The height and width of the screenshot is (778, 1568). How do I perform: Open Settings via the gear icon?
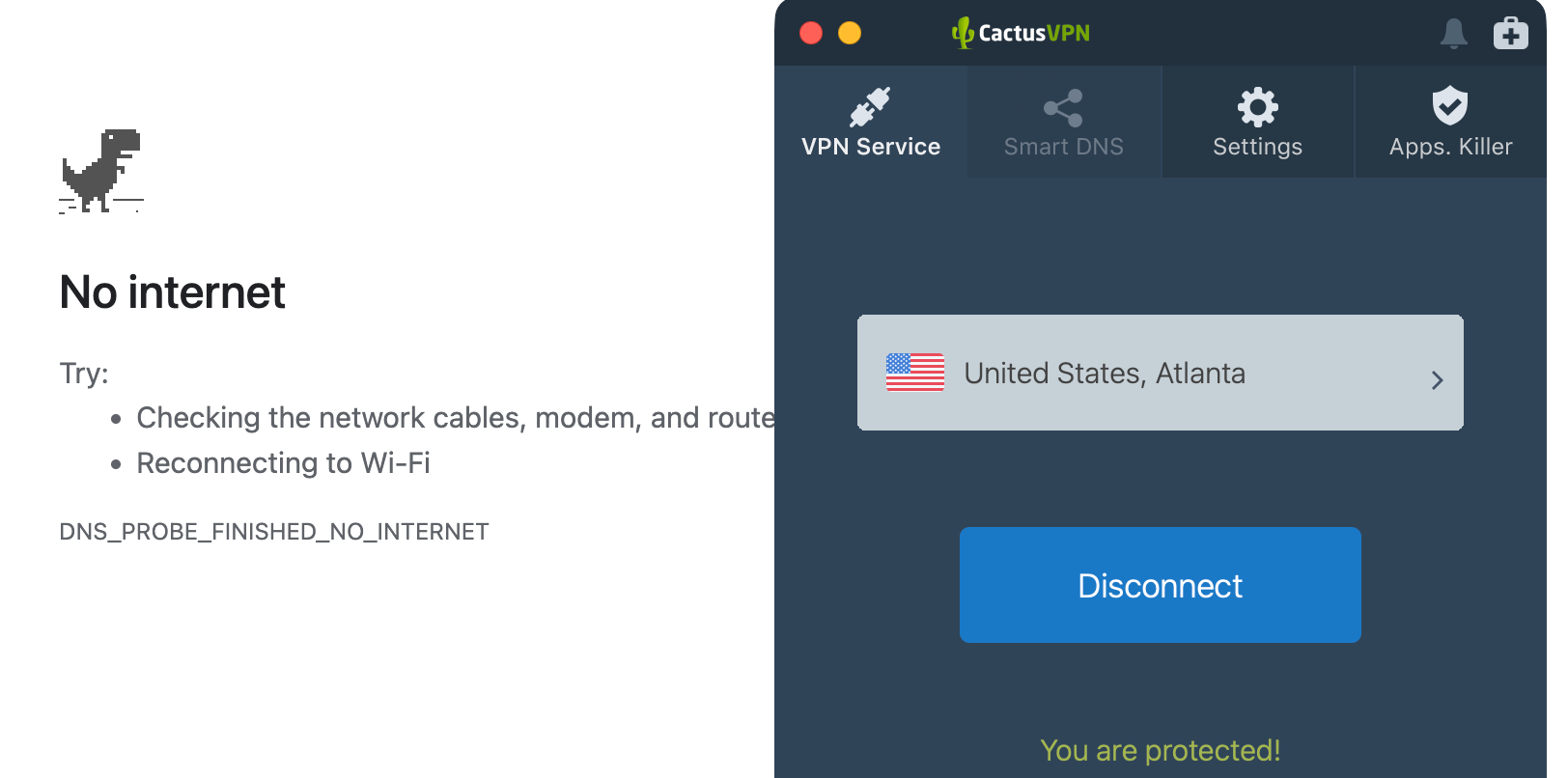point(1257,106)
